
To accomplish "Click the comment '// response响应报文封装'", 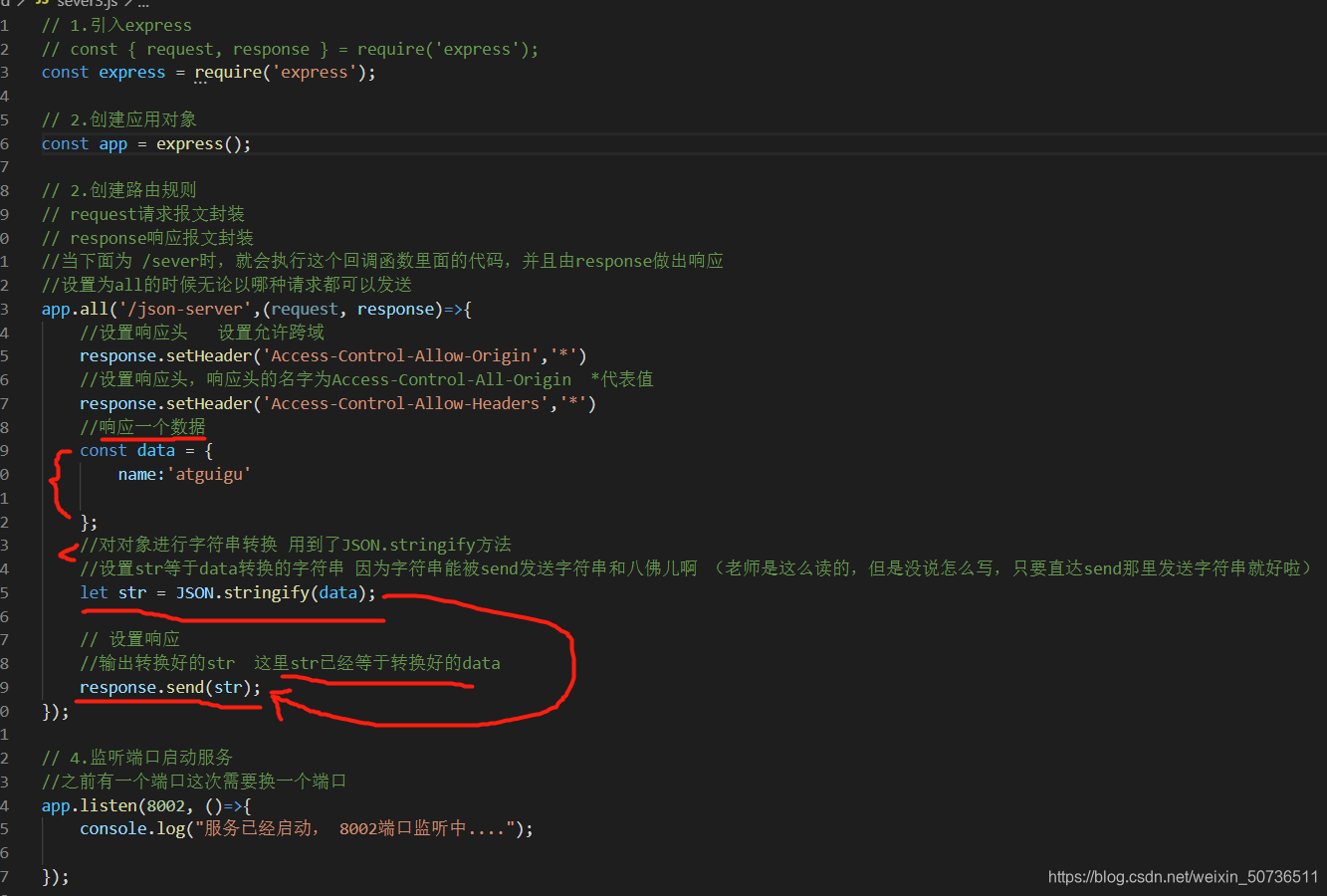I will [147, 238].
